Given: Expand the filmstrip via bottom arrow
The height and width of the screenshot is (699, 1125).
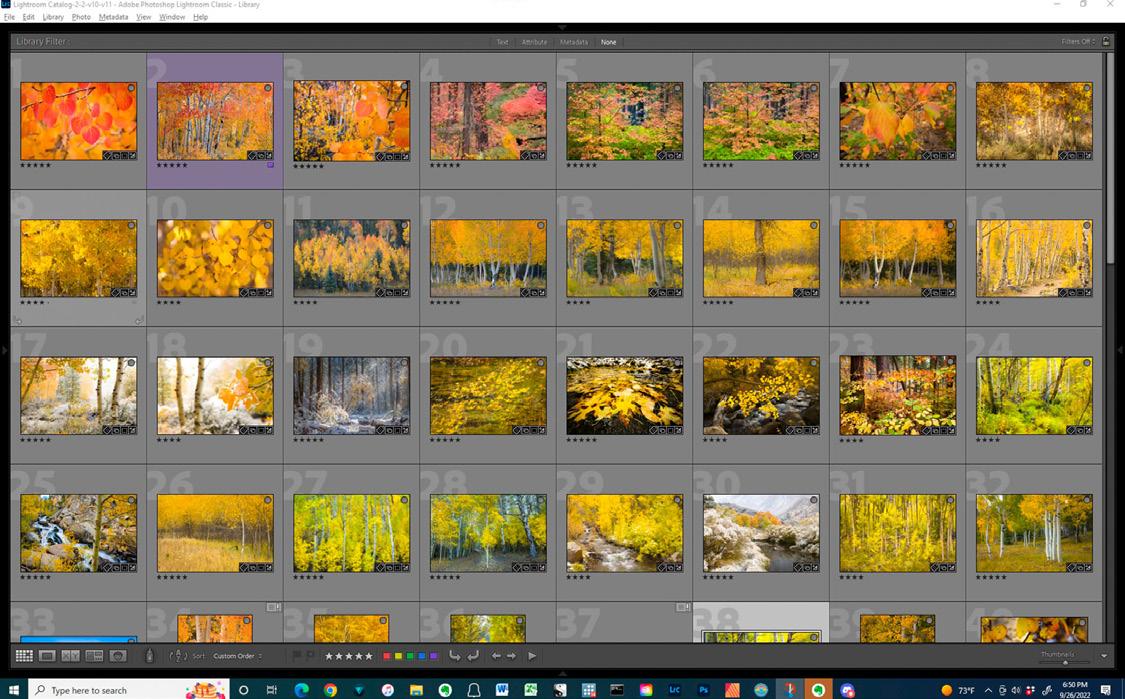Looking at the screenshot, I should [x=562, y=674].
